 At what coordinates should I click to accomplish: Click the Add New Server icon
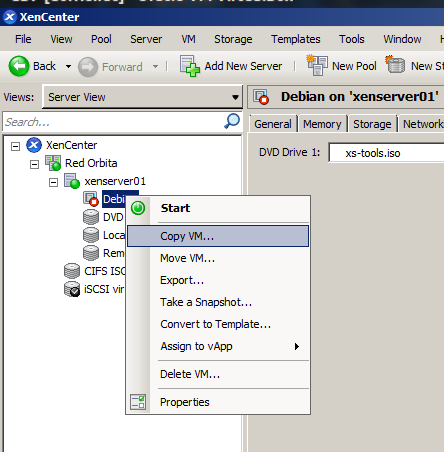click(190, 66)
